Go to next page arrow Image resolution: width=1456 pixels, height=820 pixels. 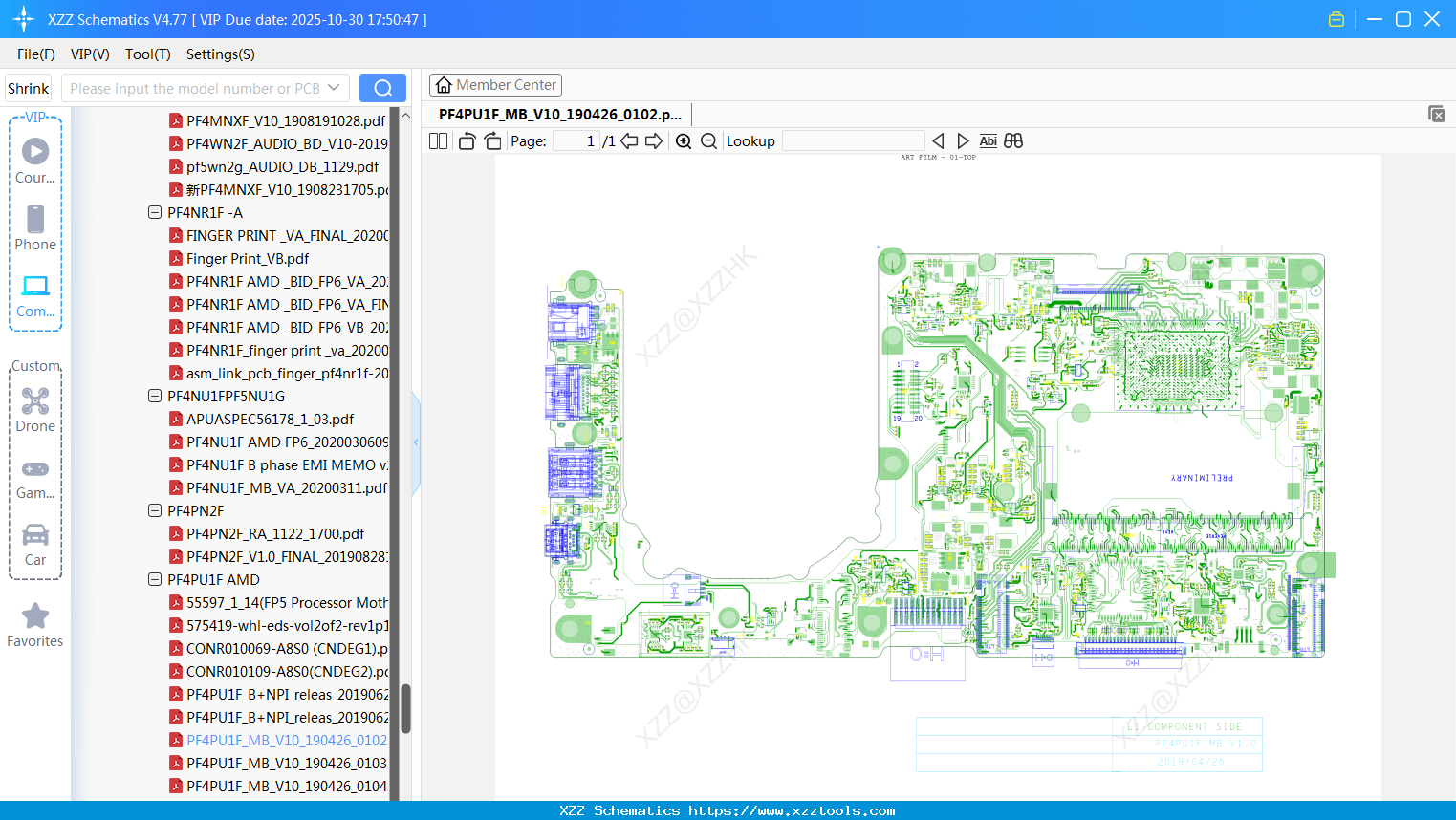[x=654, y=141]
